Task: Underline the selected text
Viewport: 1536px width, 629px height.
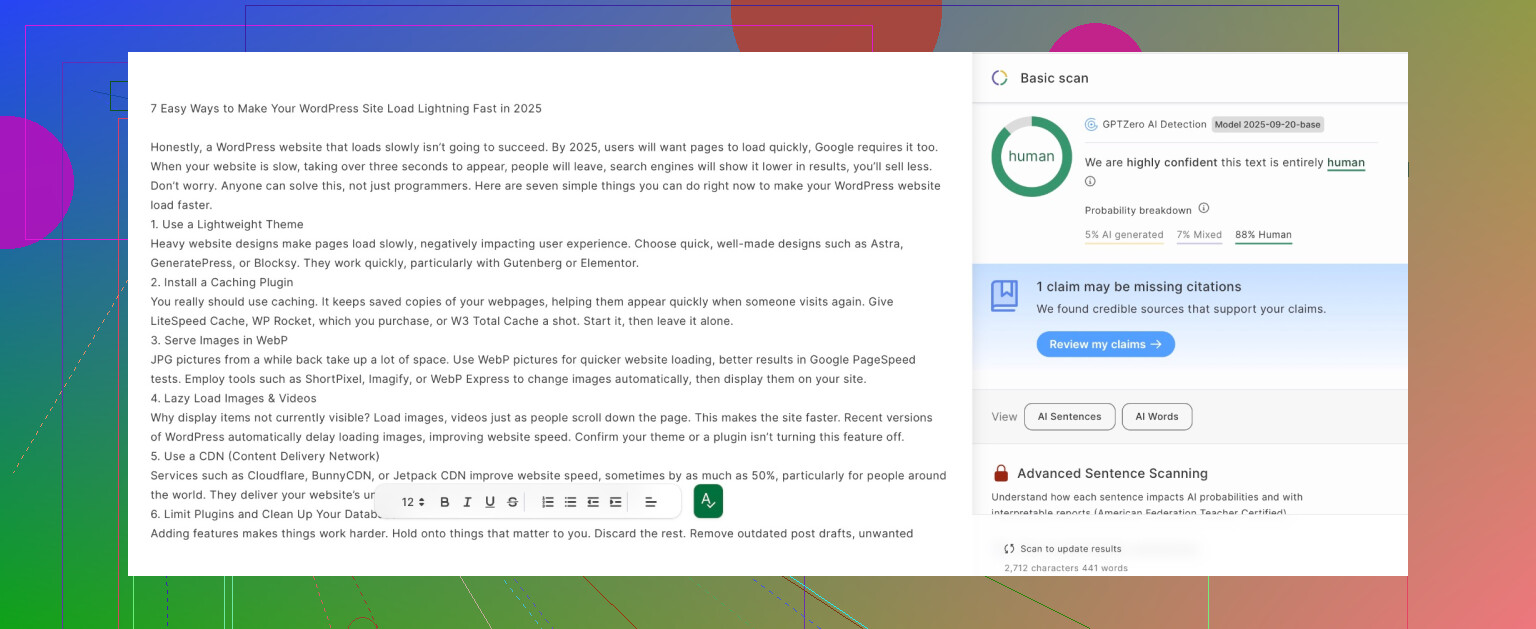Action: coord(490,502)
